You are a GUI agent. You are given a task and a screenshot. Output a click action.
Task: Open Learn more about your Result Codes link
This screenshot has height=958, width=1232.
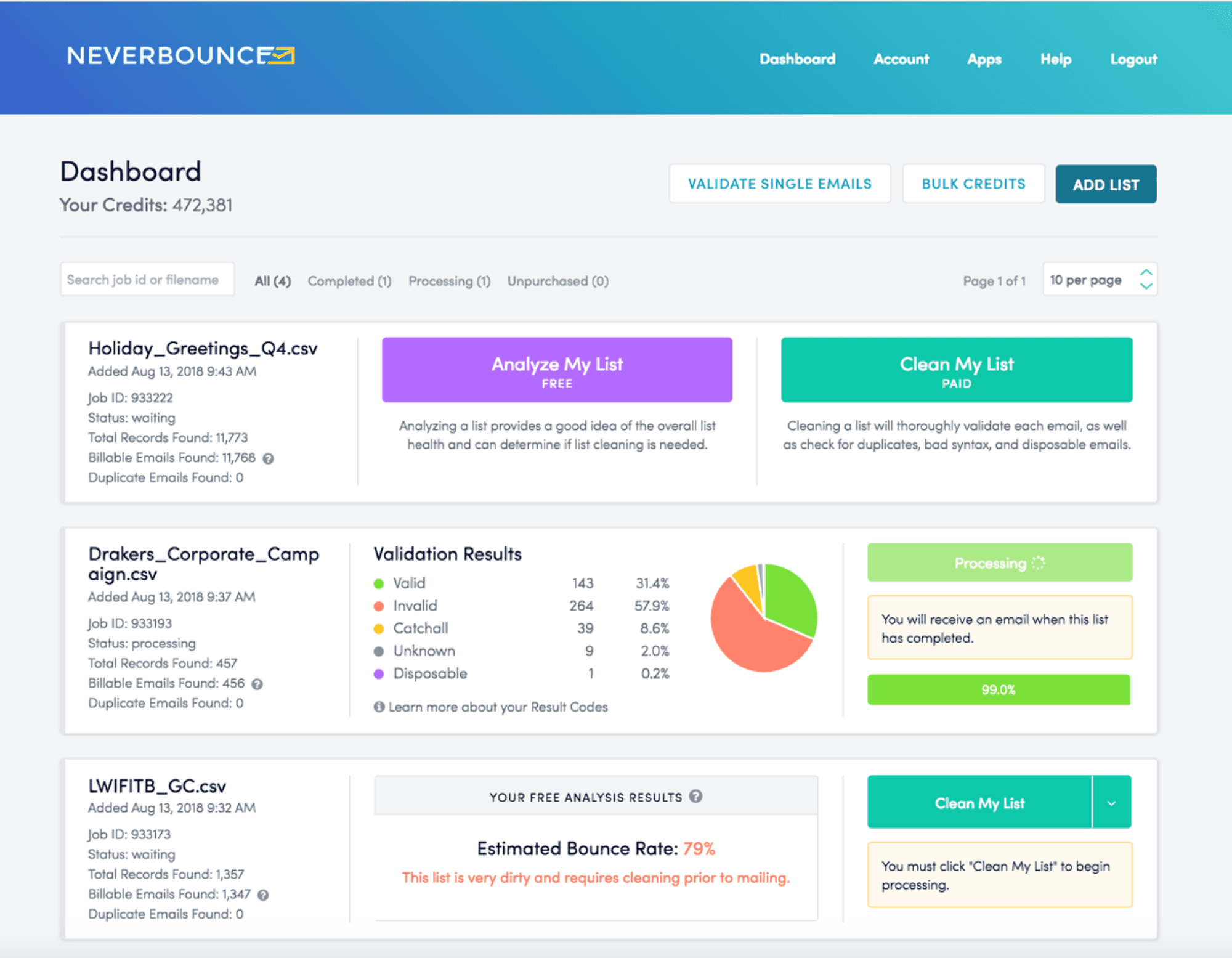[x=498, y=707]
